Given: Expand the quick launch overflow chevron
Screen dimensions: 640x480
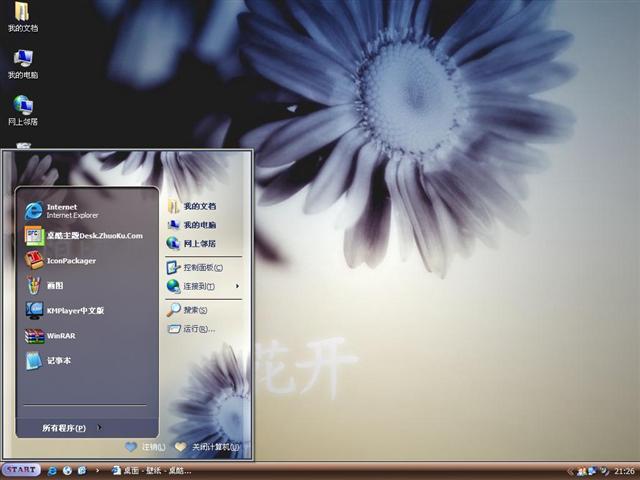Looking at the screenshot, I should pos(97,470).
